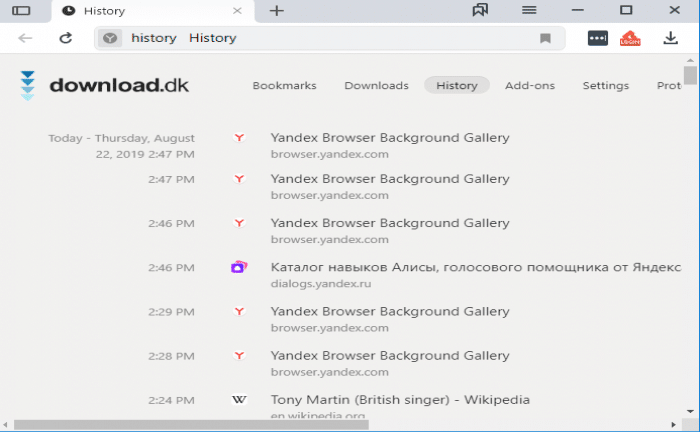This screenshot has height=432, width=700.
Task: Click the scroll up arrow
Action: click(x=690, y=60)
